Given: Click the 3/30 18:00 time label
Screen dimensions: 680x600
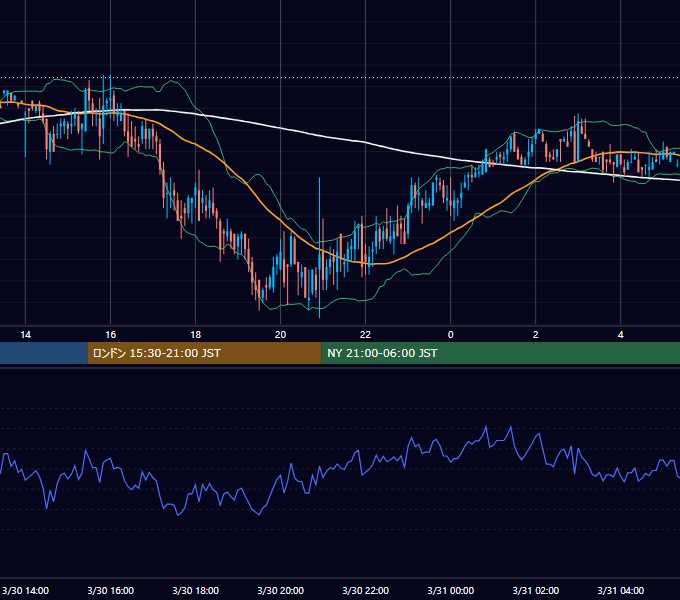Looking at the screenshot, I should click(196, 590).
